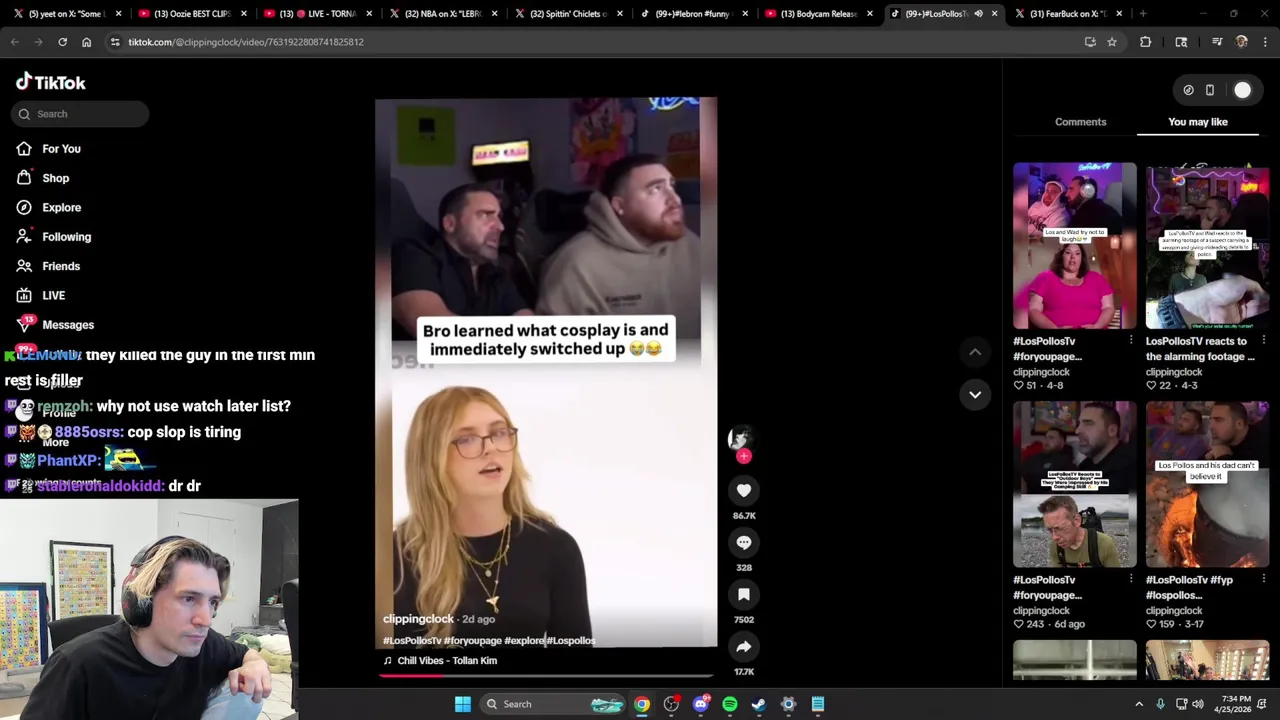Screen dimensions: 1280x720
Task: Open the white profile avatar circle
Action: pyautogui.click(x=1242, y=90)
